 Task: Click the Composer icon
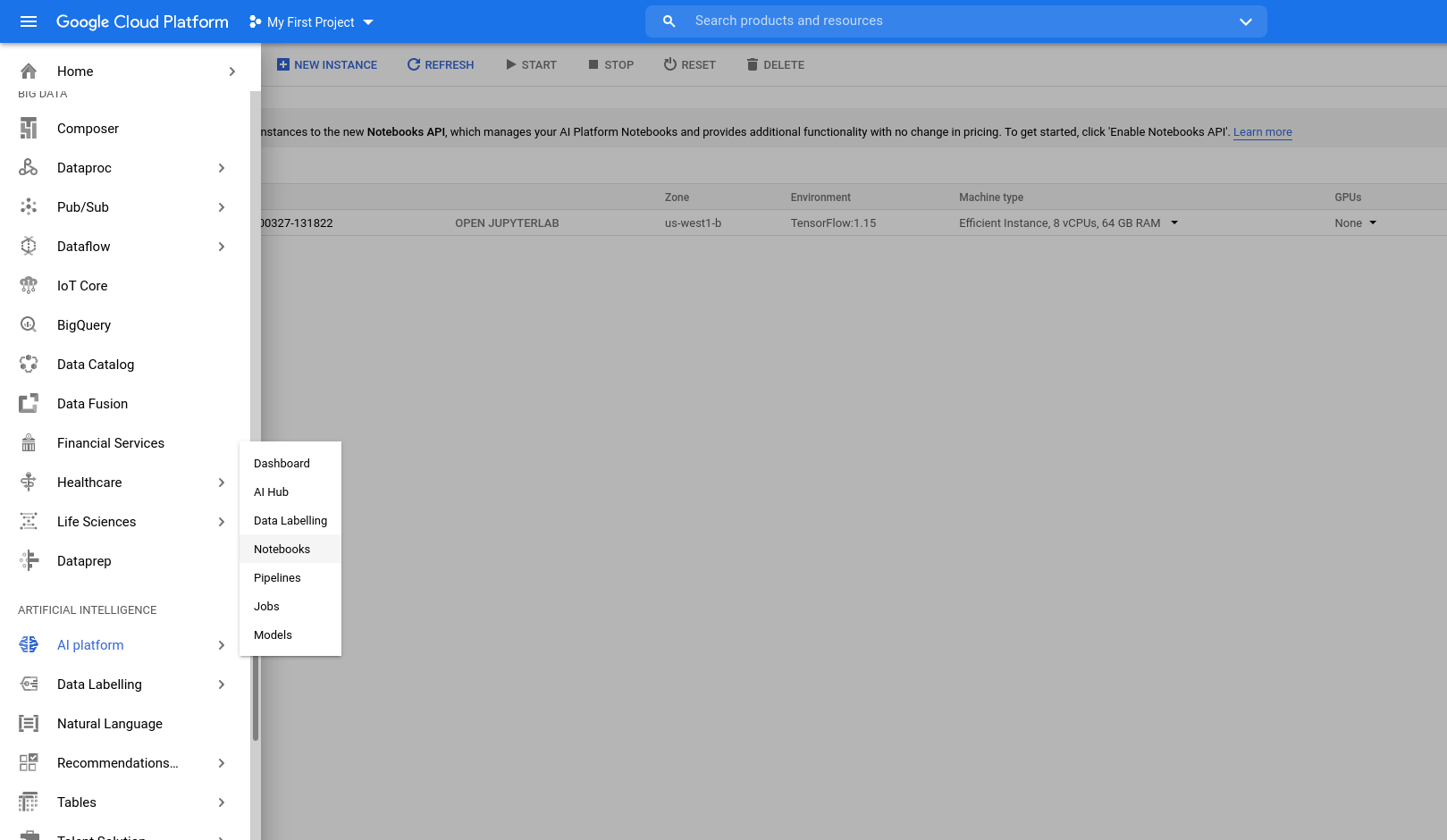point(29,129)
